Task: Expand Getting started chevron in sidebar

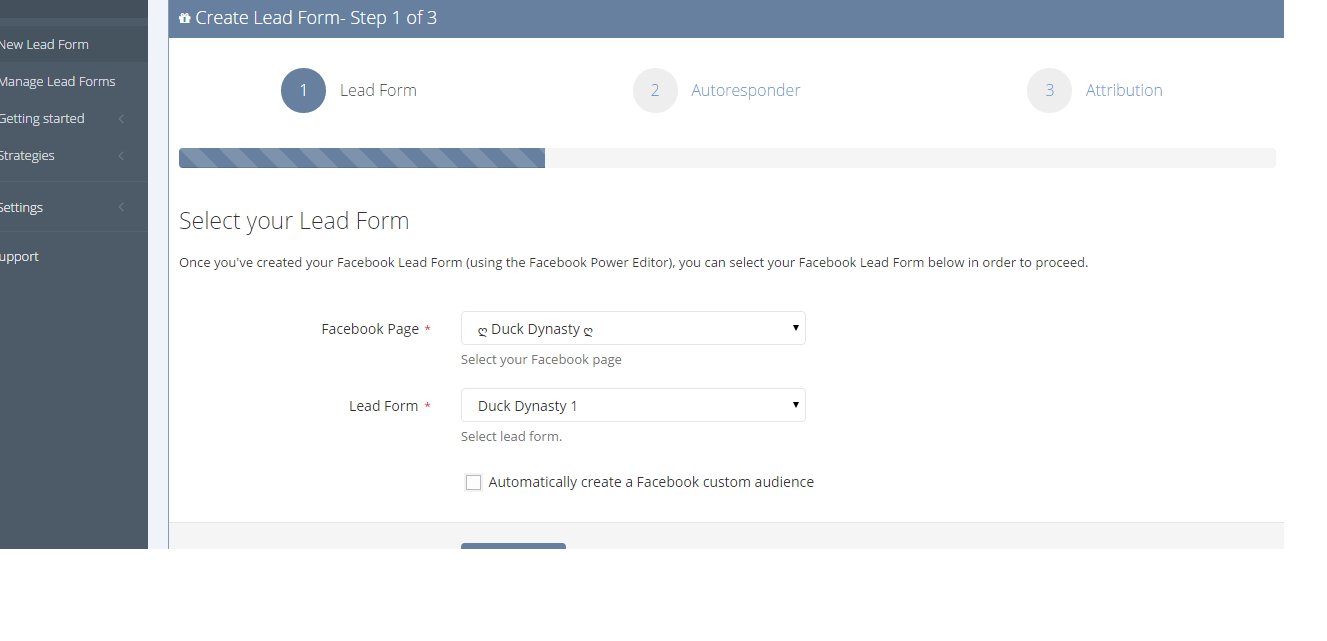Action: 121,119
